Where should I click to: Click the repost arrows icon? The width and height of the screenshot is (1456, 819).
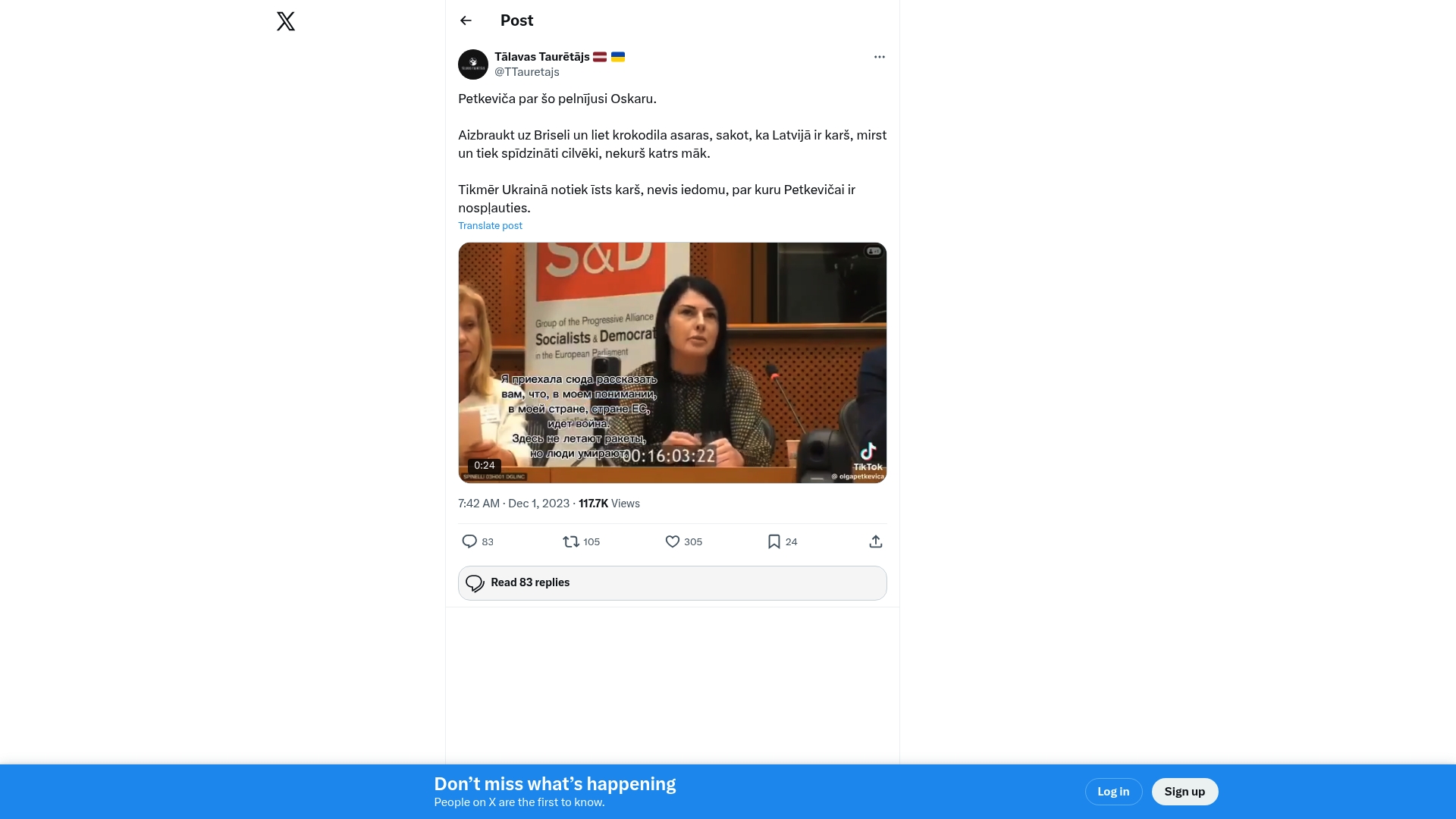pos(571,541)
